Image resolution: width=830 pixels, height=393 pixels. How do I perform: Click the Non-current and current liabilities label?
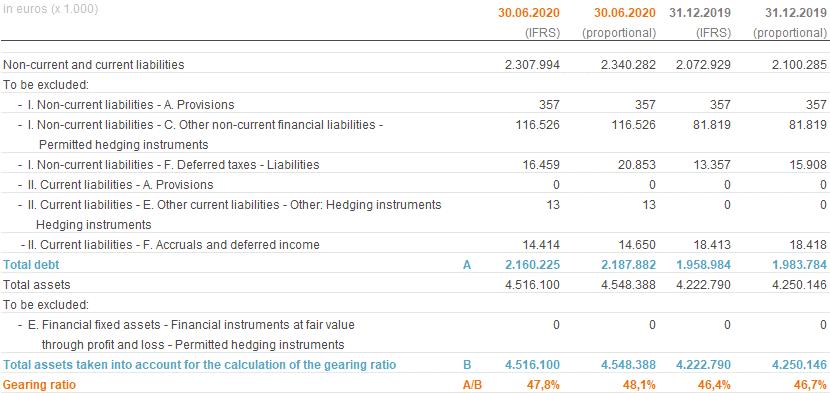94,65
